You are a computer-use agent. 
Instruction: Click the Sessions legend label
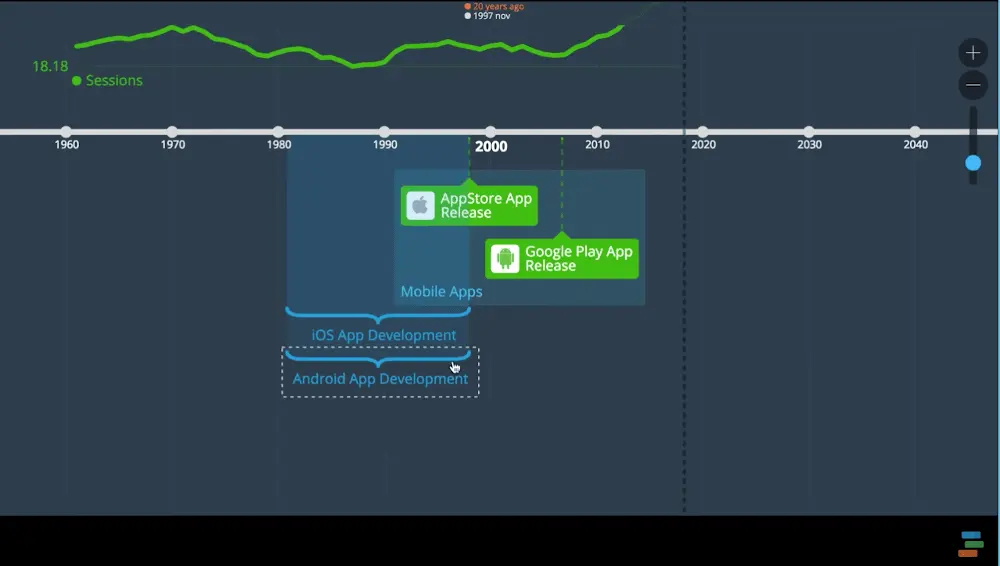coord(114,80)
